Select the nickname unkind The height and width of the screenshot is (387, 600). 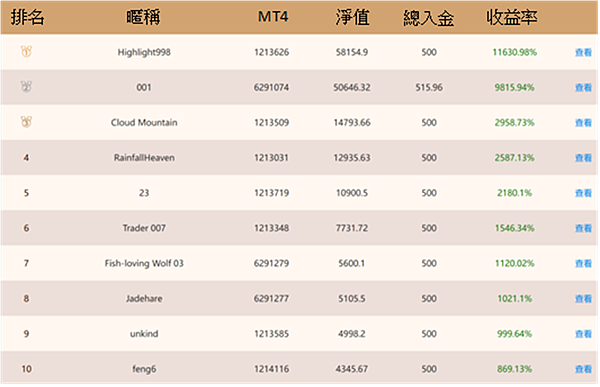pos(144,334)
